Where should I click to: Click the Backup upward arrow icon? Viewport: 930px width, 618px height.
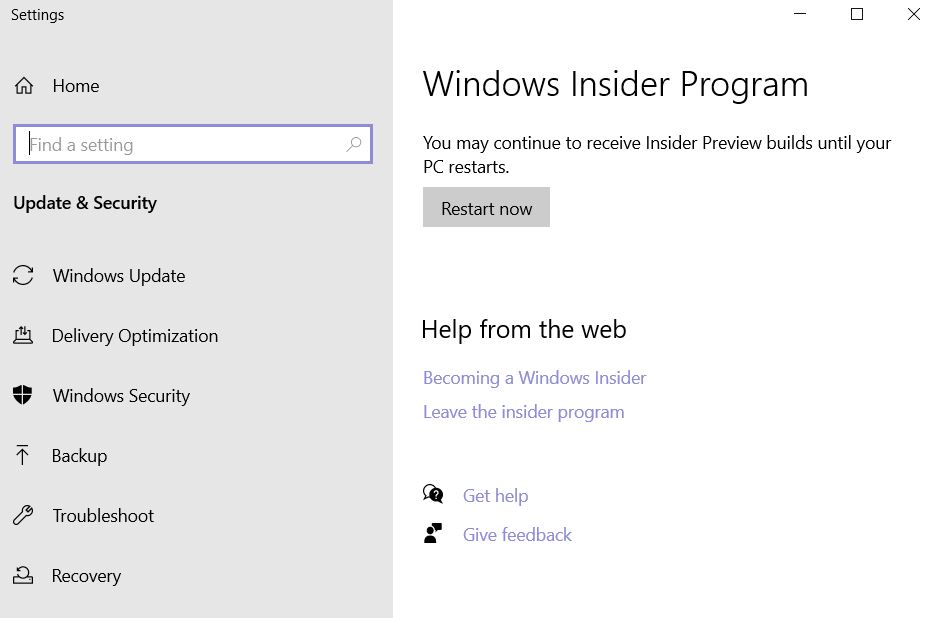[23, 455]
